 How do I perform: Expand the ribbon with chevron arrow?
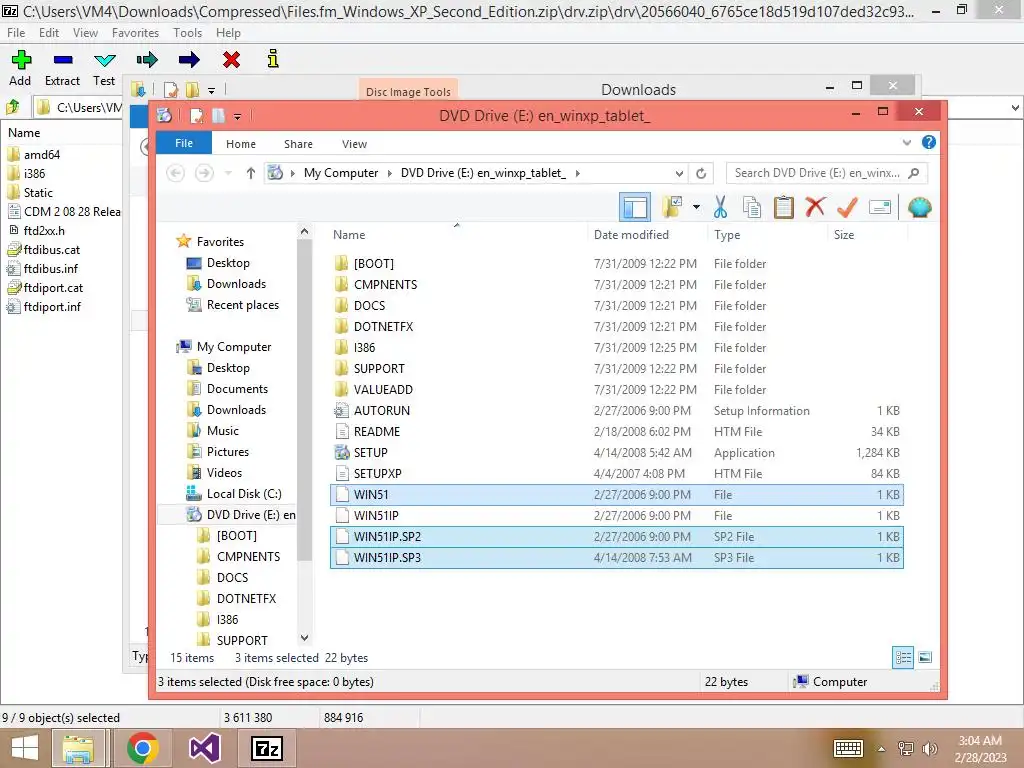point(906,142)
